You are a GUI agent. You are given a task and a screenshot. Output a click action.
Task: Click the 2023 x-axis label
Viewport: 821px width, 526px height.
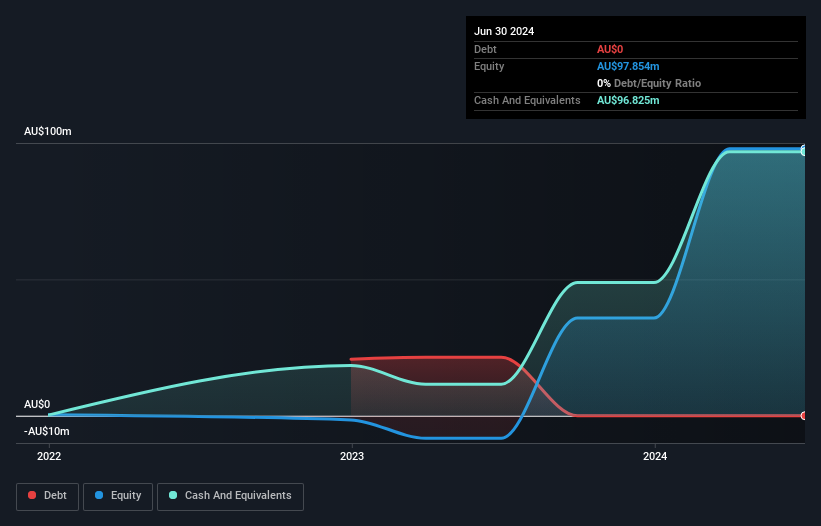352,456
